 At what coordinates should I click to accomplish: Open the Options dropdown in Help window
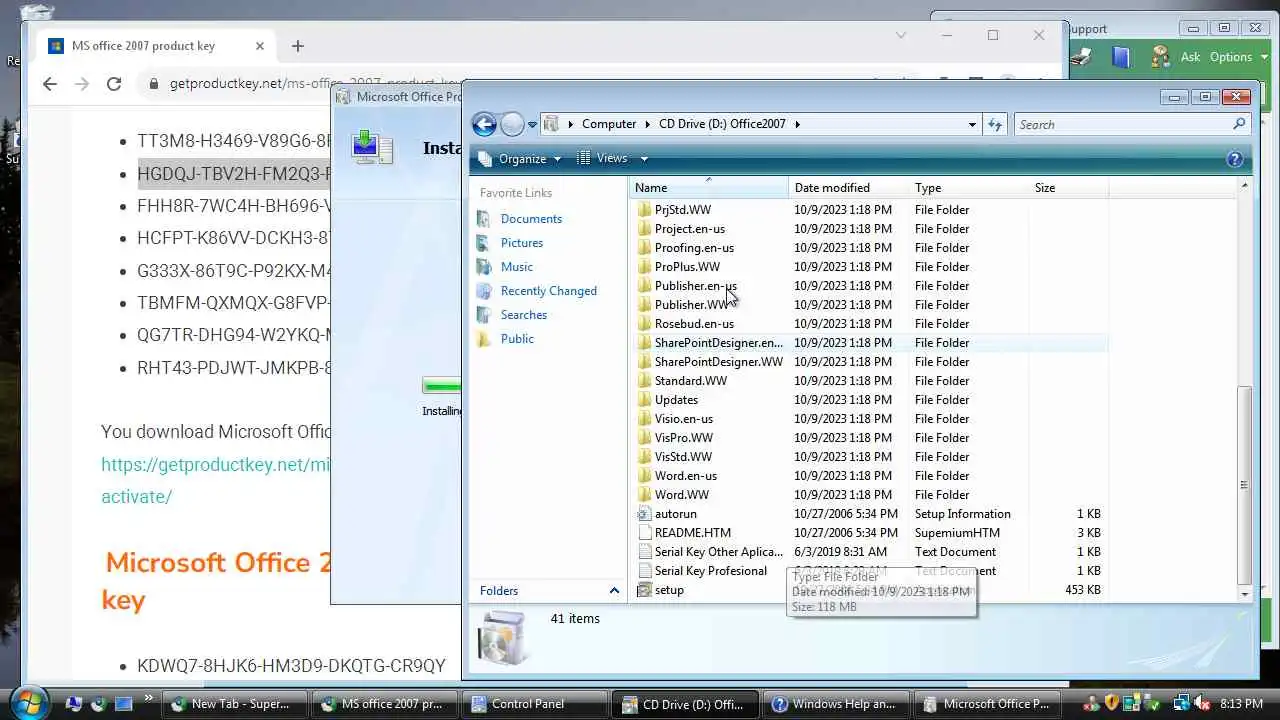coord(1237,57)
